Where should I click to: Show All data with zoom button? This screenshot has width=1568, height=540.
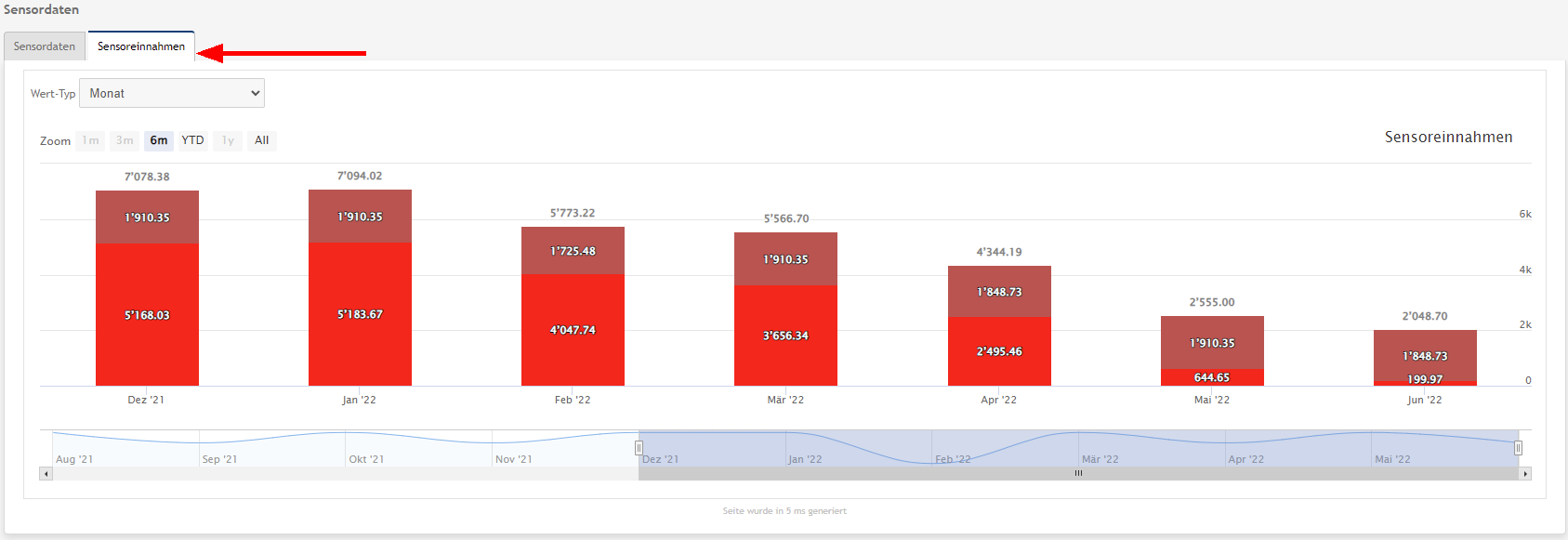pos(262,140)
